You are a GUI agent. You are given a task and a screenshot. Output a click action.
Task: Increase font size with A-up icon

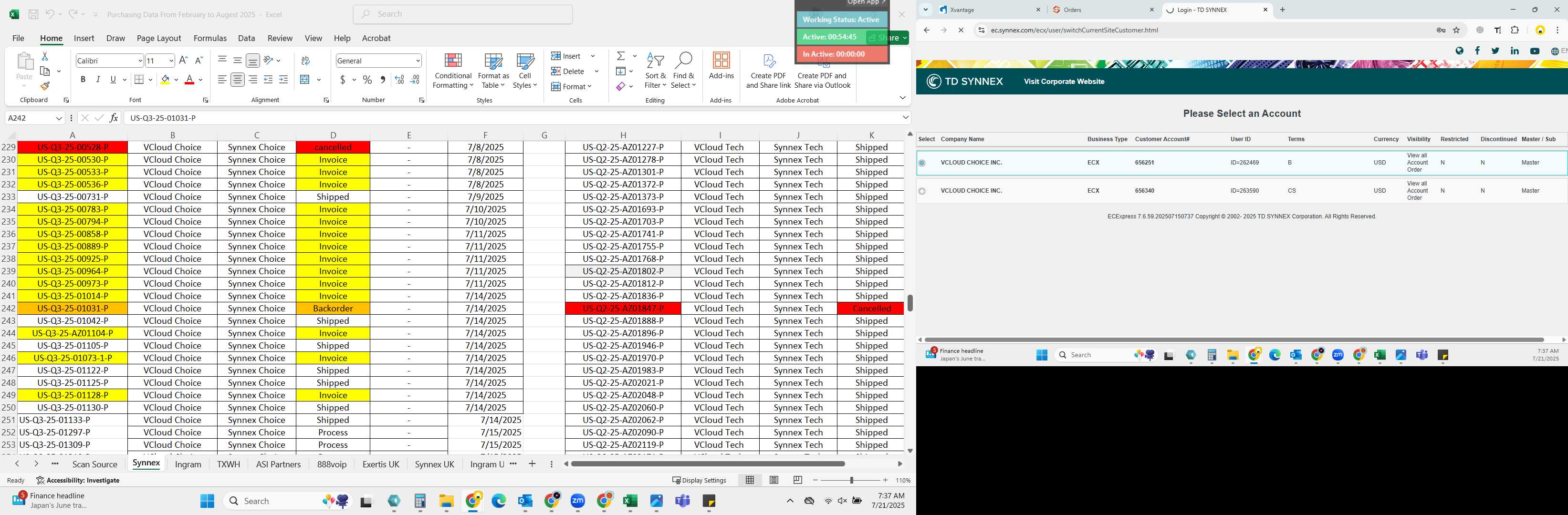click(x=183, y=60)
